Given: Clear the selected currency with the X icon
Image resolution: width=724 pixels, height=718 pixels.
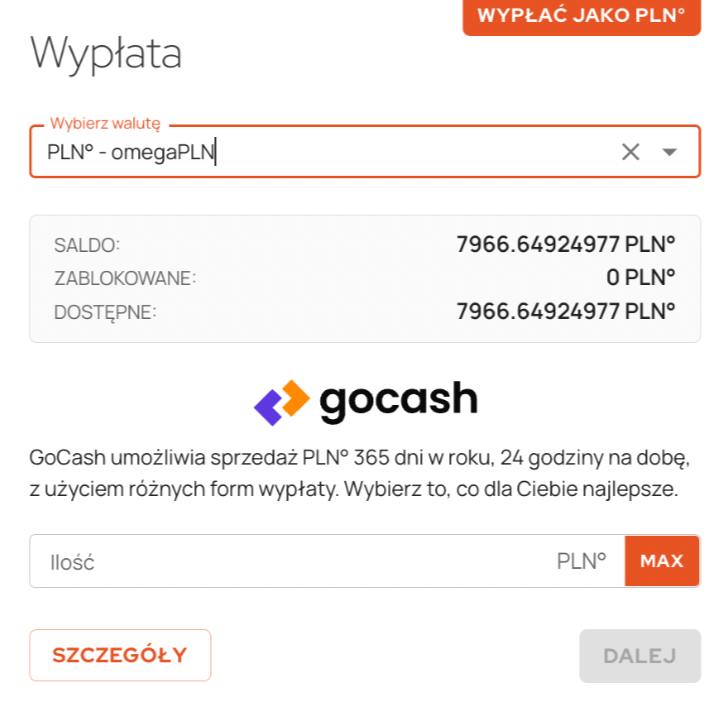Looking at the screenshot, I should tap(630, 152).
